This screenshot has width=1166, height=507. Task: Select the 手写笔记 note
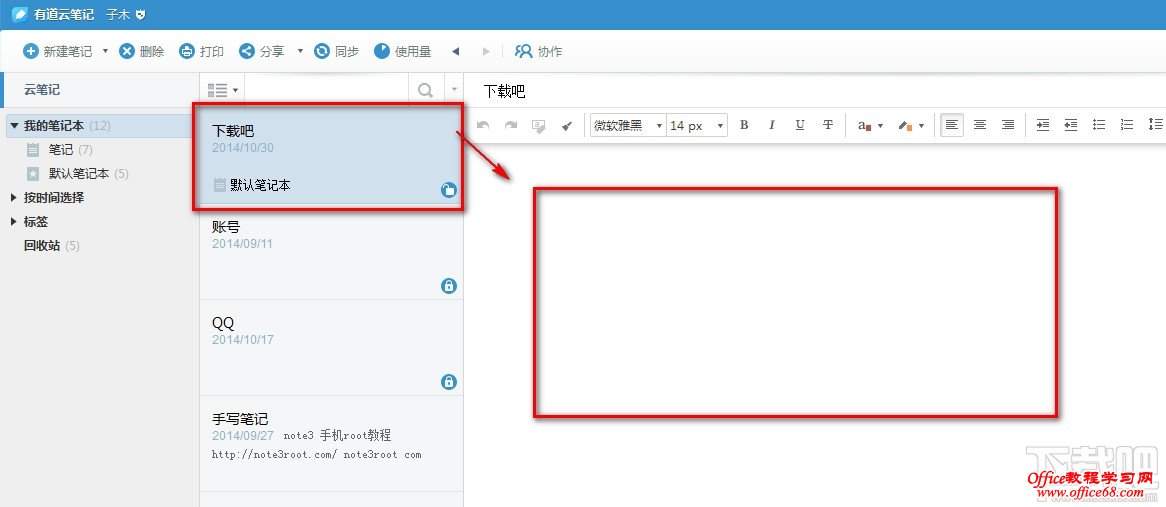331,443
